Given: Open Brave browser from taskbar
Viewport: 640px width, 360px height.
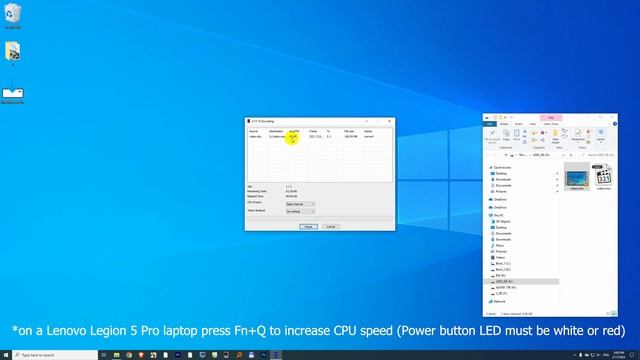Looking at the screenshot, I should pos(141,355).
